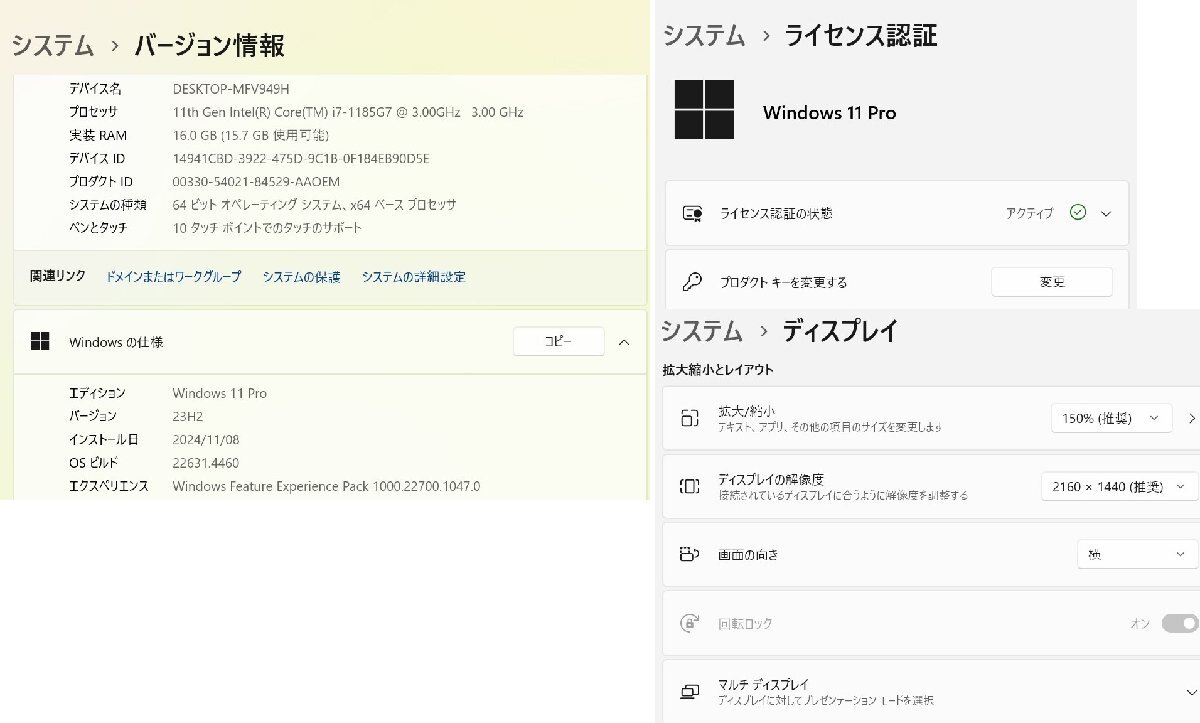Screen dimensions: 1200x723
Task: Select the product ID 00330-54021-84529-AAOEM
Action: coord(256,182)
